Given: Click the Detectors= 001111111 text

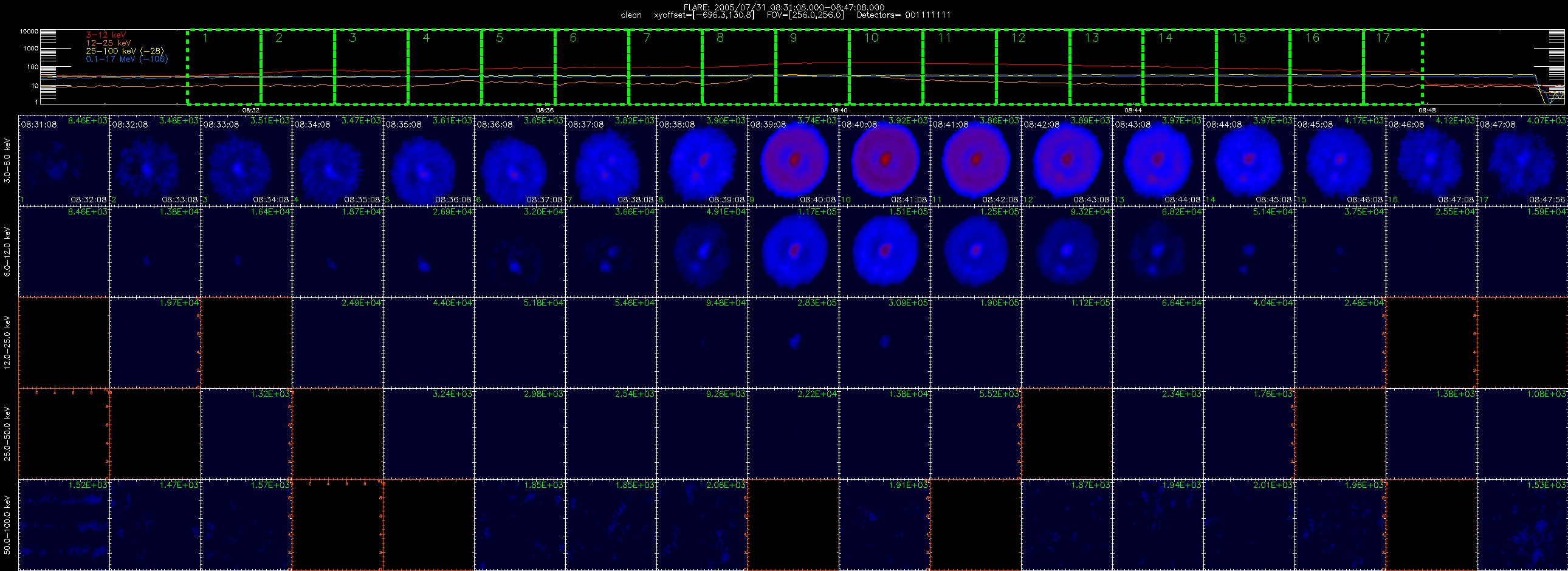Looking at the screenshot, I should (x=903, y=15).
